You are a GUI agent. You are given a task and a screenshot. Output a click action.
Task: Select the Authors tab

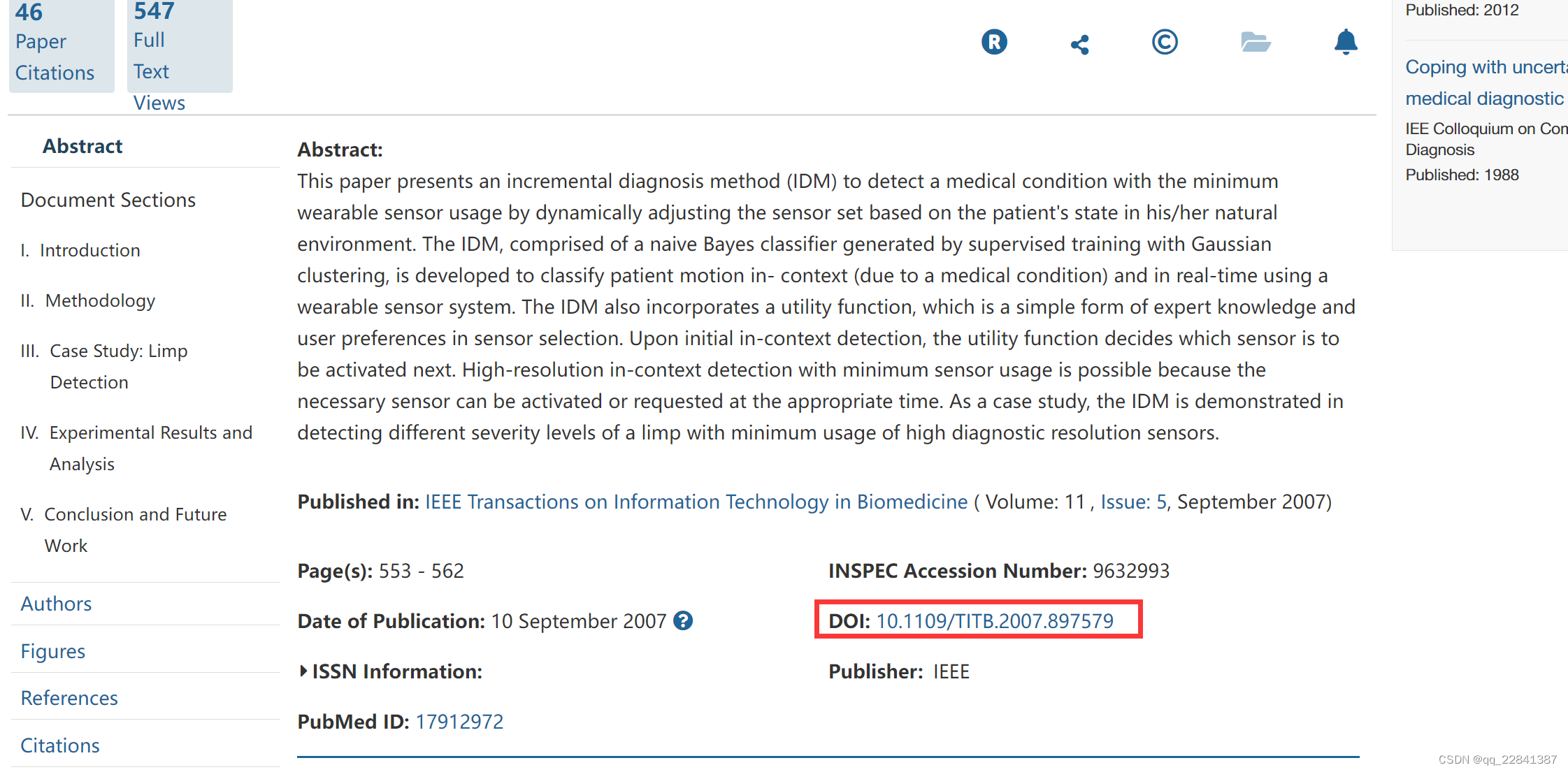click(56, 604)
